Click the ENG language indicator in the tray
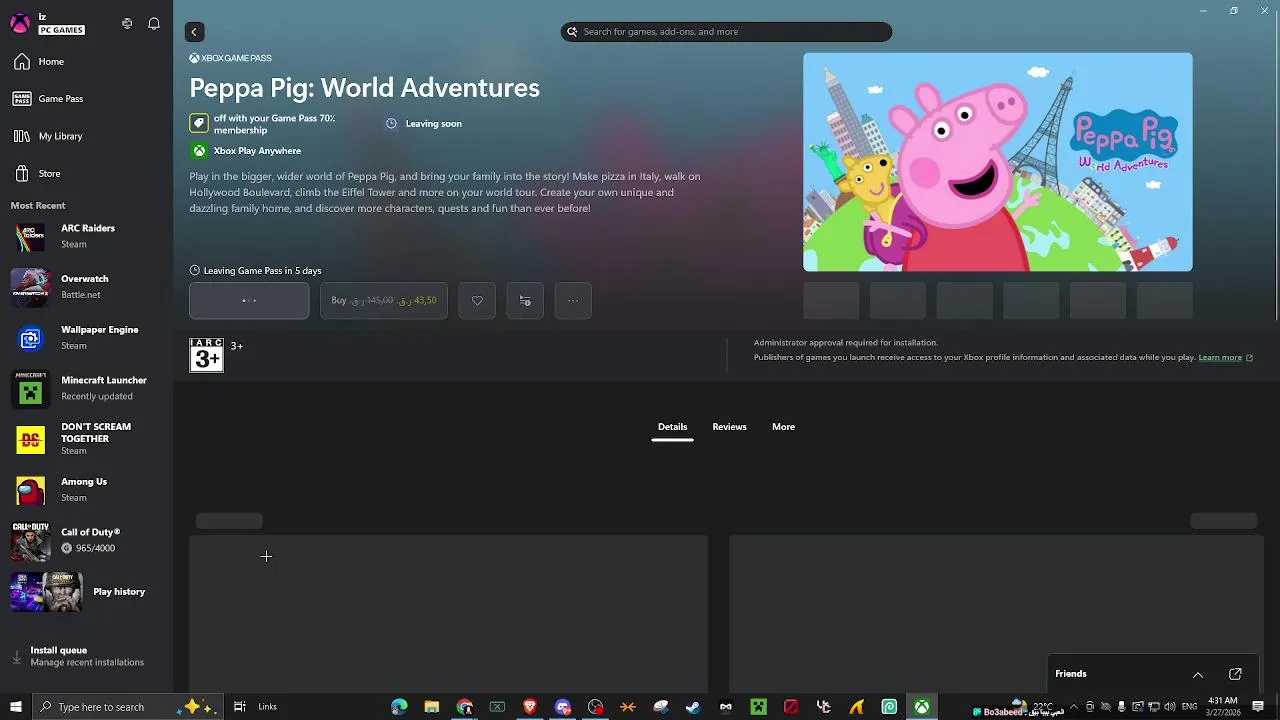Image resolution: width=1280 pixels, height=720 pixels. [1189, 707]
